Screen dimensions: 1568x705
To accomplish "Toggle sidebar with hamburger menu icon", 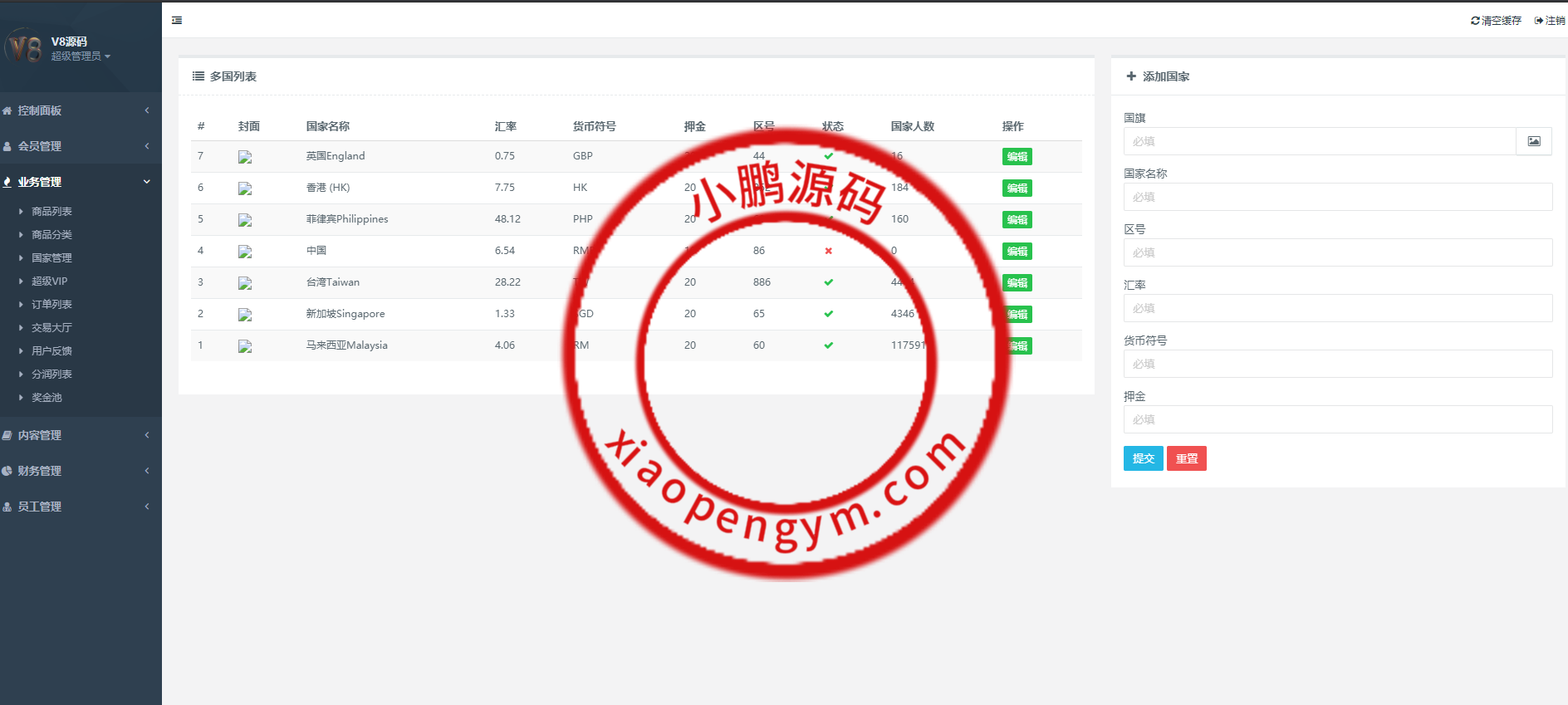I will [177, 20].
